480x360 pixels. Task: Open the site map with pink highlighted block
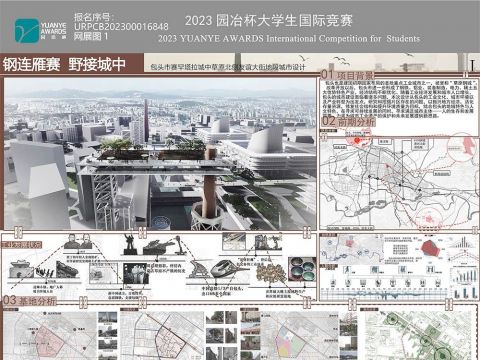(x=50, y=336)
